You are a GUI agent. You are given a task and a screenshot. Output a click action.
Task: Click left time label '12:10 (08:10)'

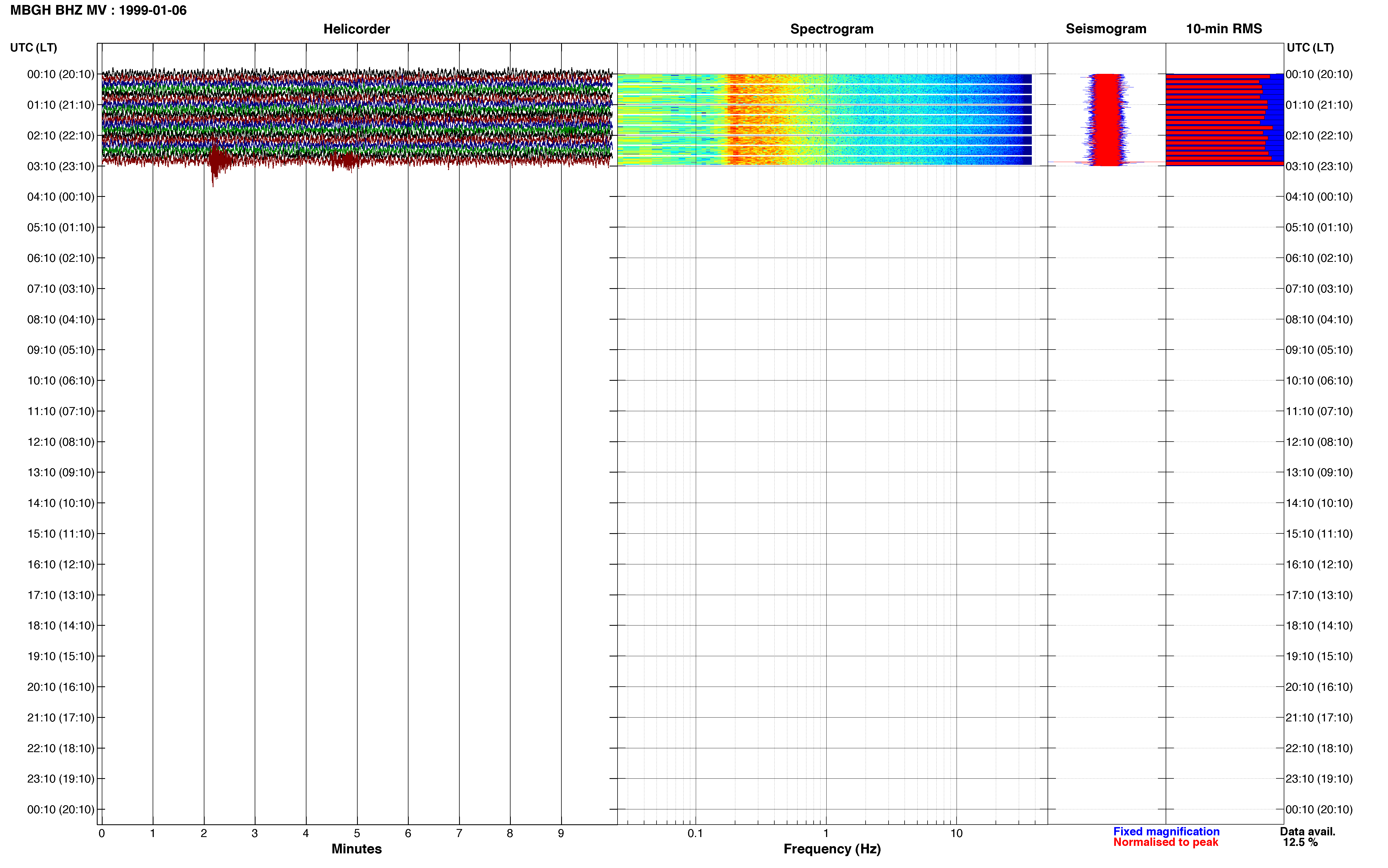click(60, 442)
